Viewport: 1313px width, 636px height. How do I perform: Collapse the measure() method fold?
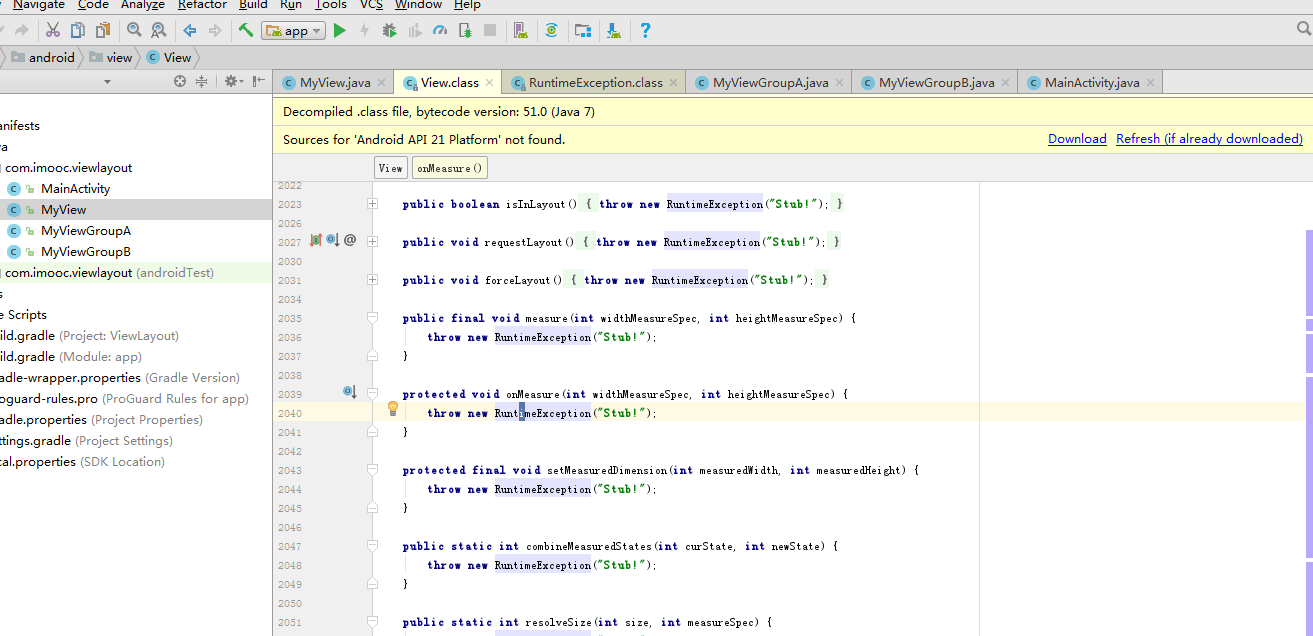point(373,318)
